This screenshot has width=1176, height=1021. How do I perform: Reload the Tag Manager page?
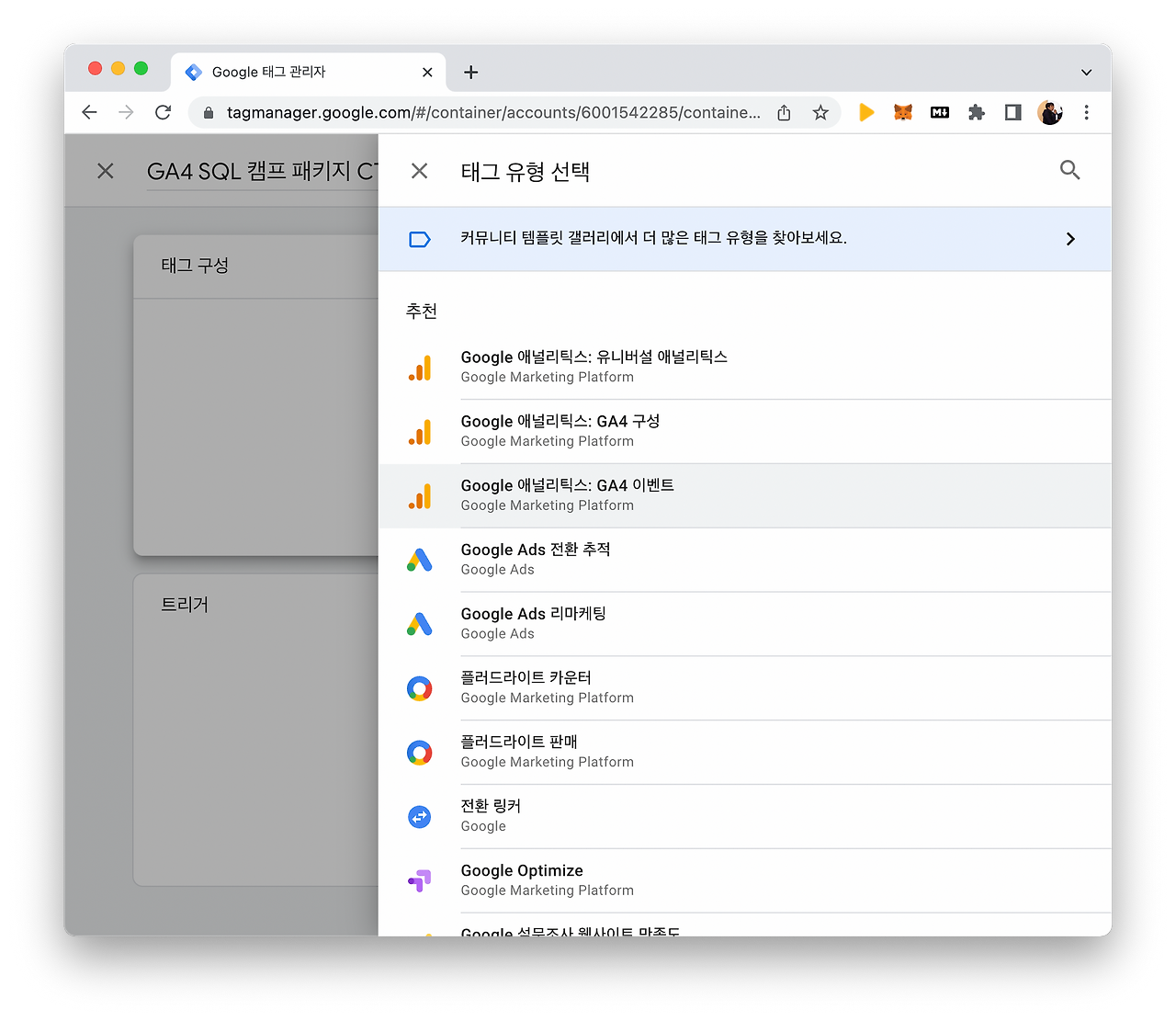tap(163, 112)
